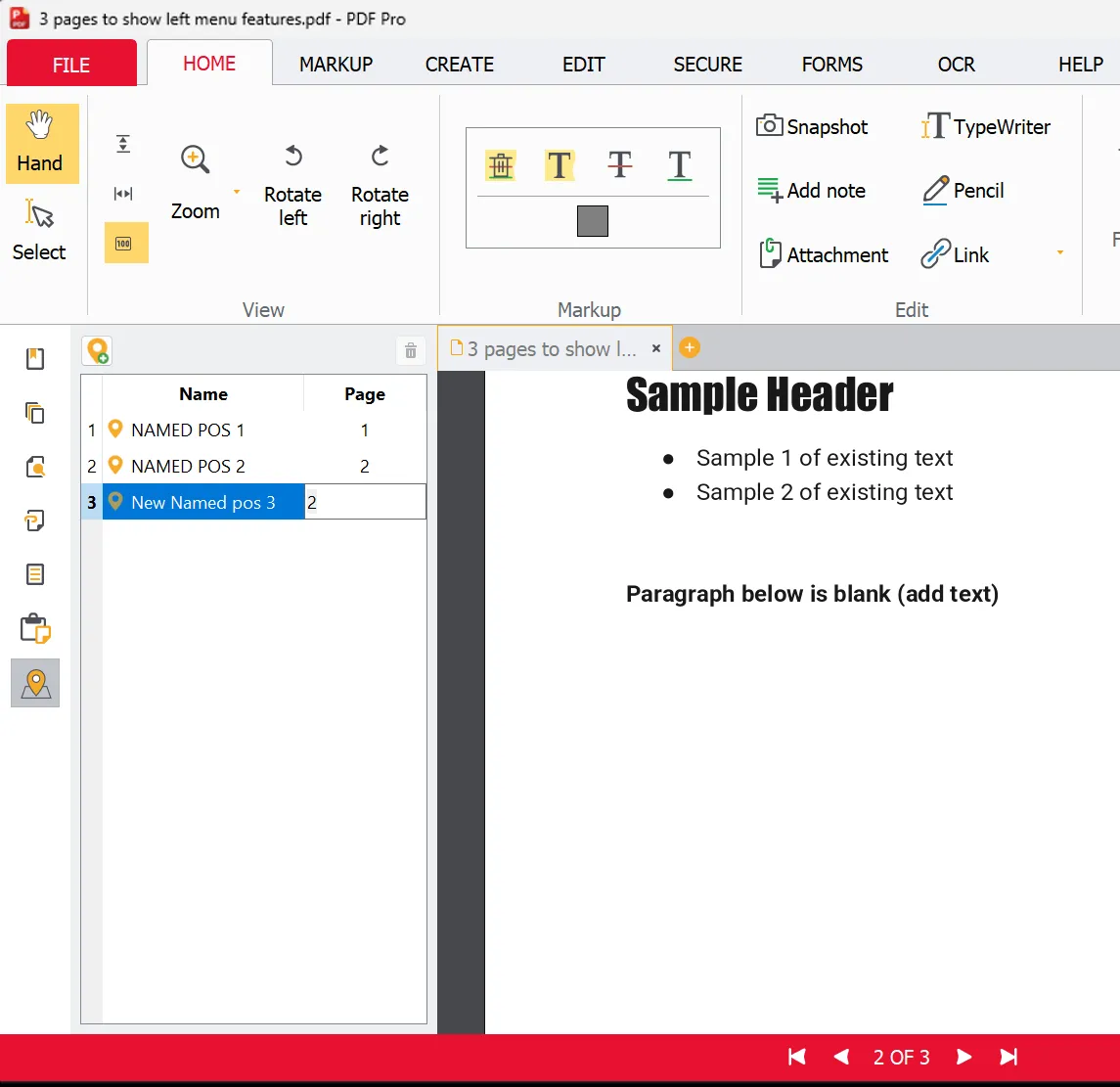Select the Pencil tool

click(x=963, y=191)
